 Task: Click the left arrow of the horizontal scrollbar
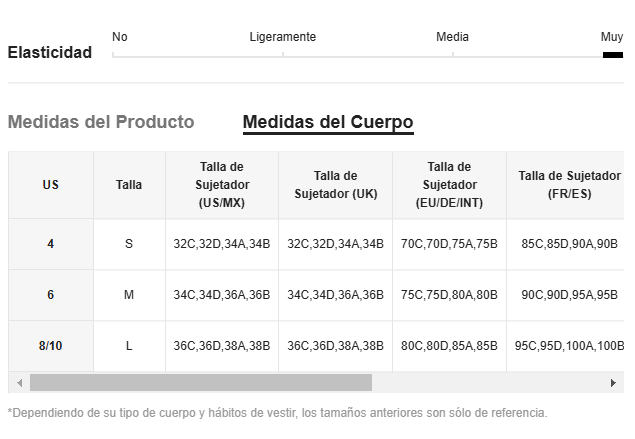(x=17, y=383)
